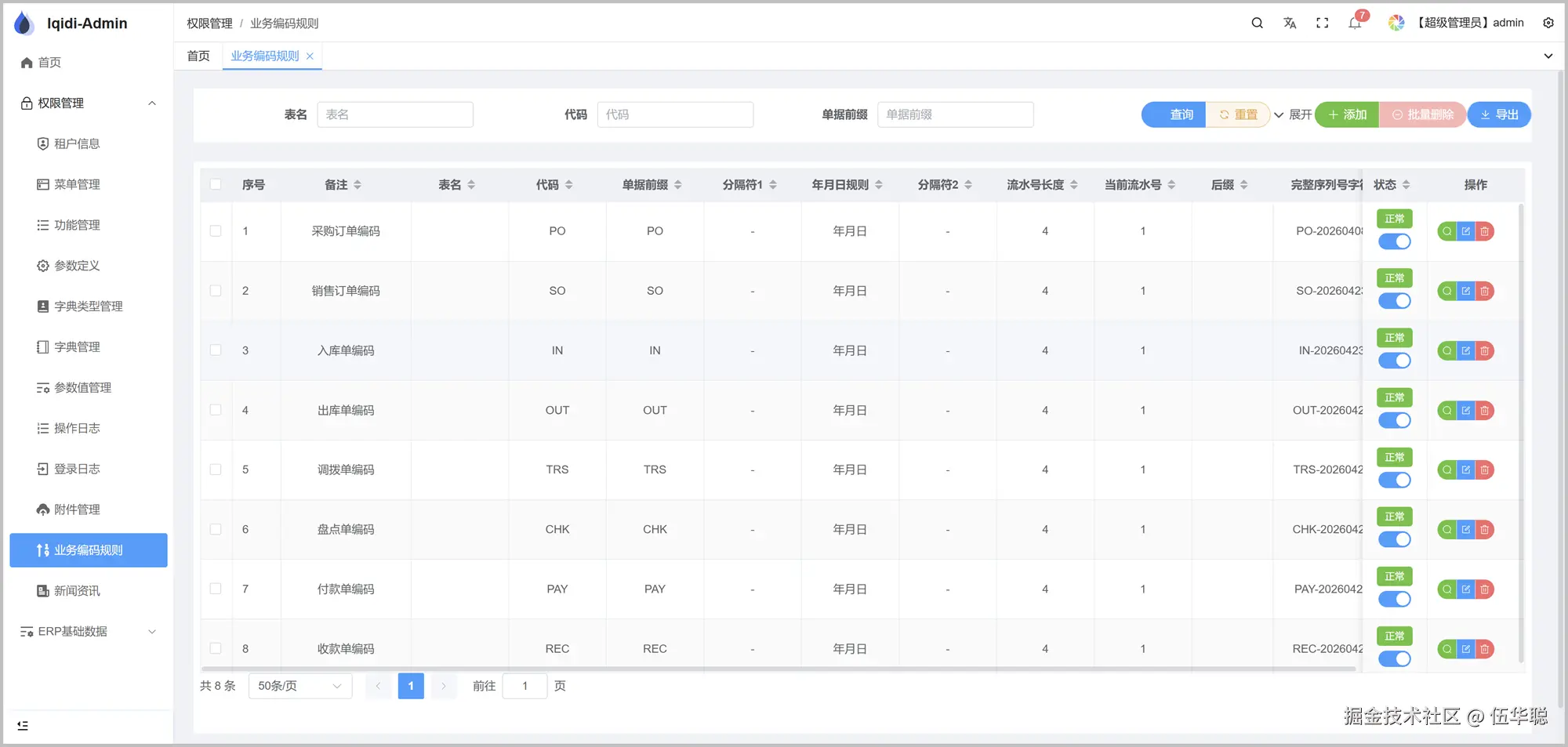Focus the 表名 search input
The height and width of the screenshot is (747, 1568).
point(395,114)
